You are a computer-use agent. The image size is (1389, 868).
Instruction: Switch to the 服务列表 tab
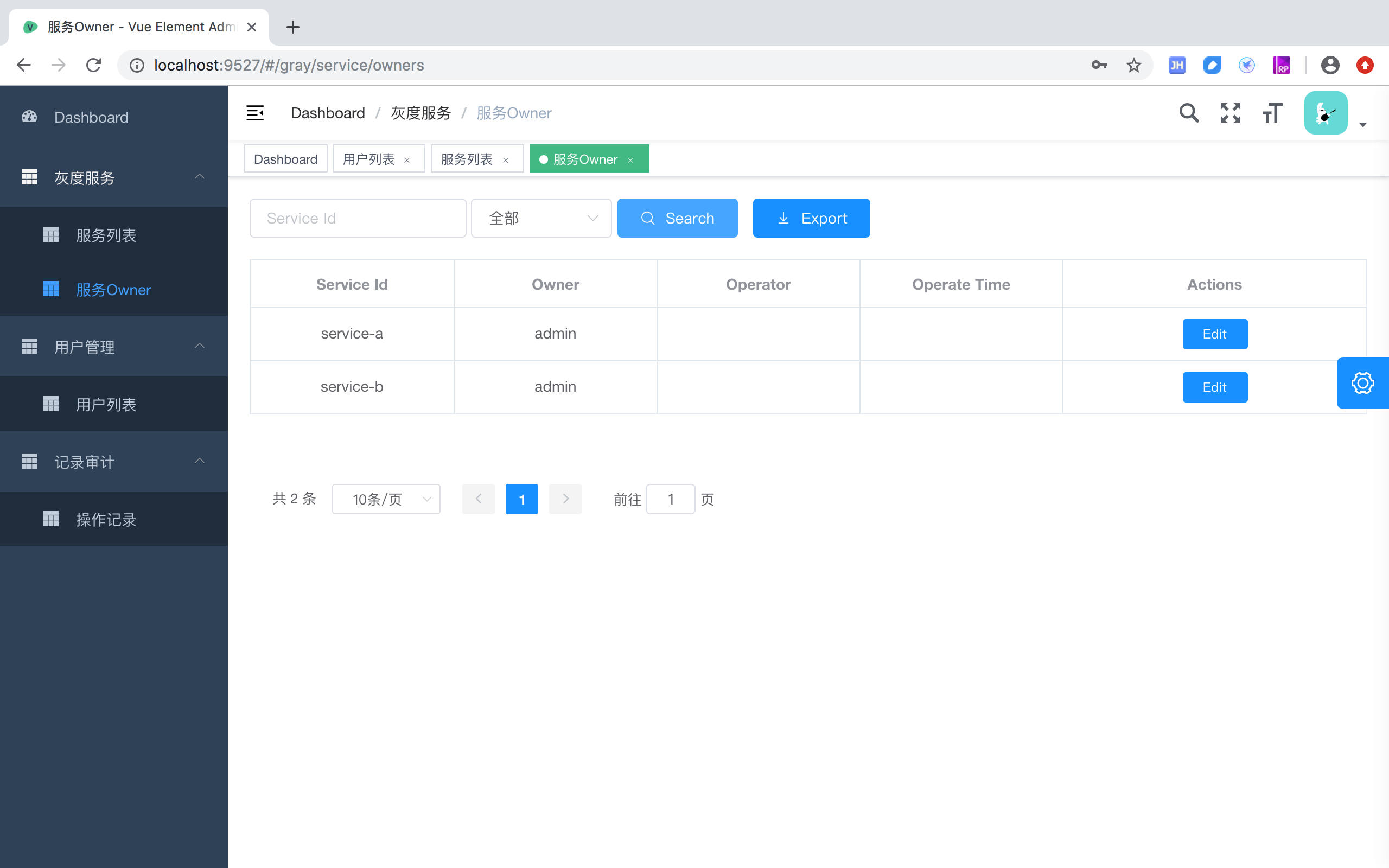[466, 159]
